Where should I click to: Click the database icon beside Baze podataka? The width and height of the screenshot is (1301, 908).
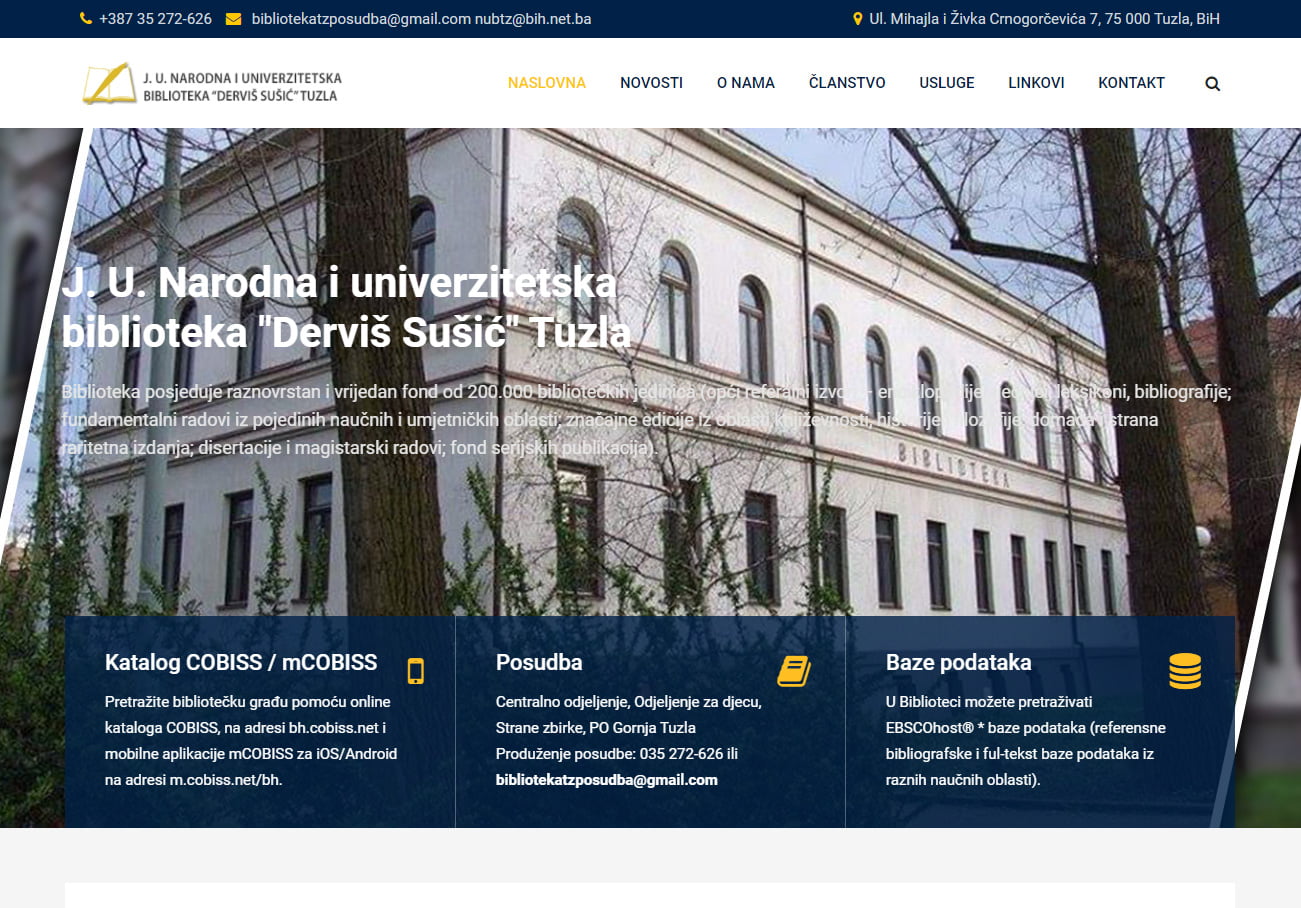click(x=1185, y=671)
